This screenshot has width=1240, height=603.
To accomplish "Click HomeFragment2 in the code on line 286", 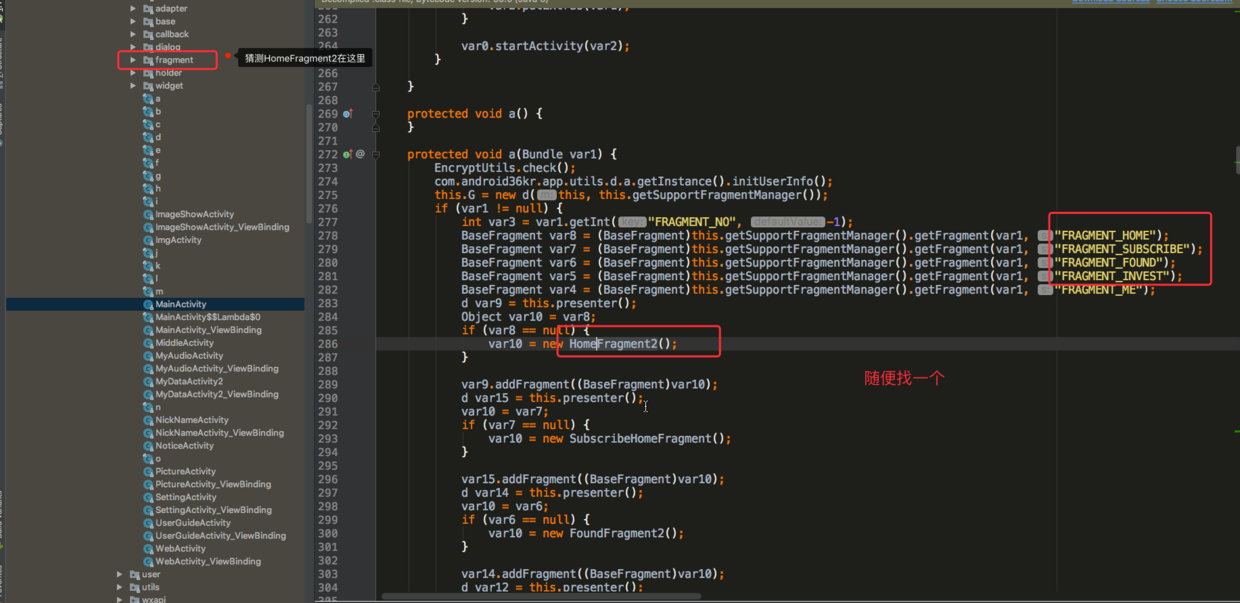I will point(613,344).
